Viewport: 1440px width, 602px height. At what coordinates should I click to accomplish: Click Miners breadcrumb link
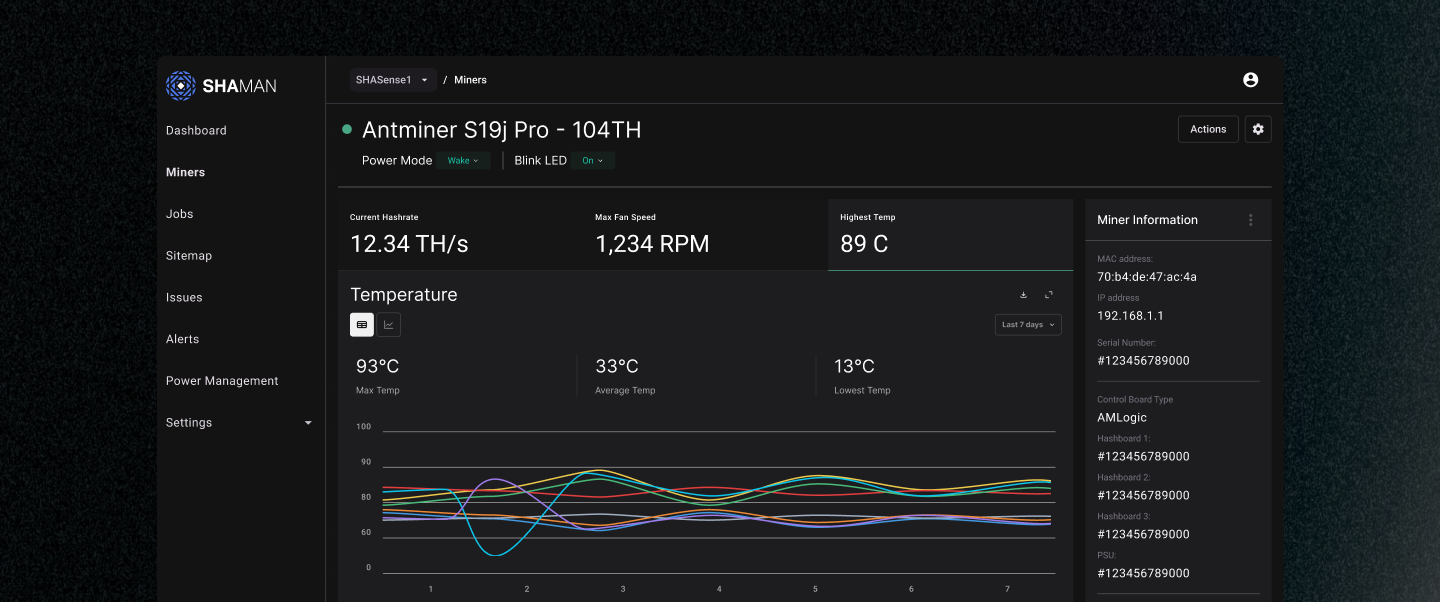(470, 80)
